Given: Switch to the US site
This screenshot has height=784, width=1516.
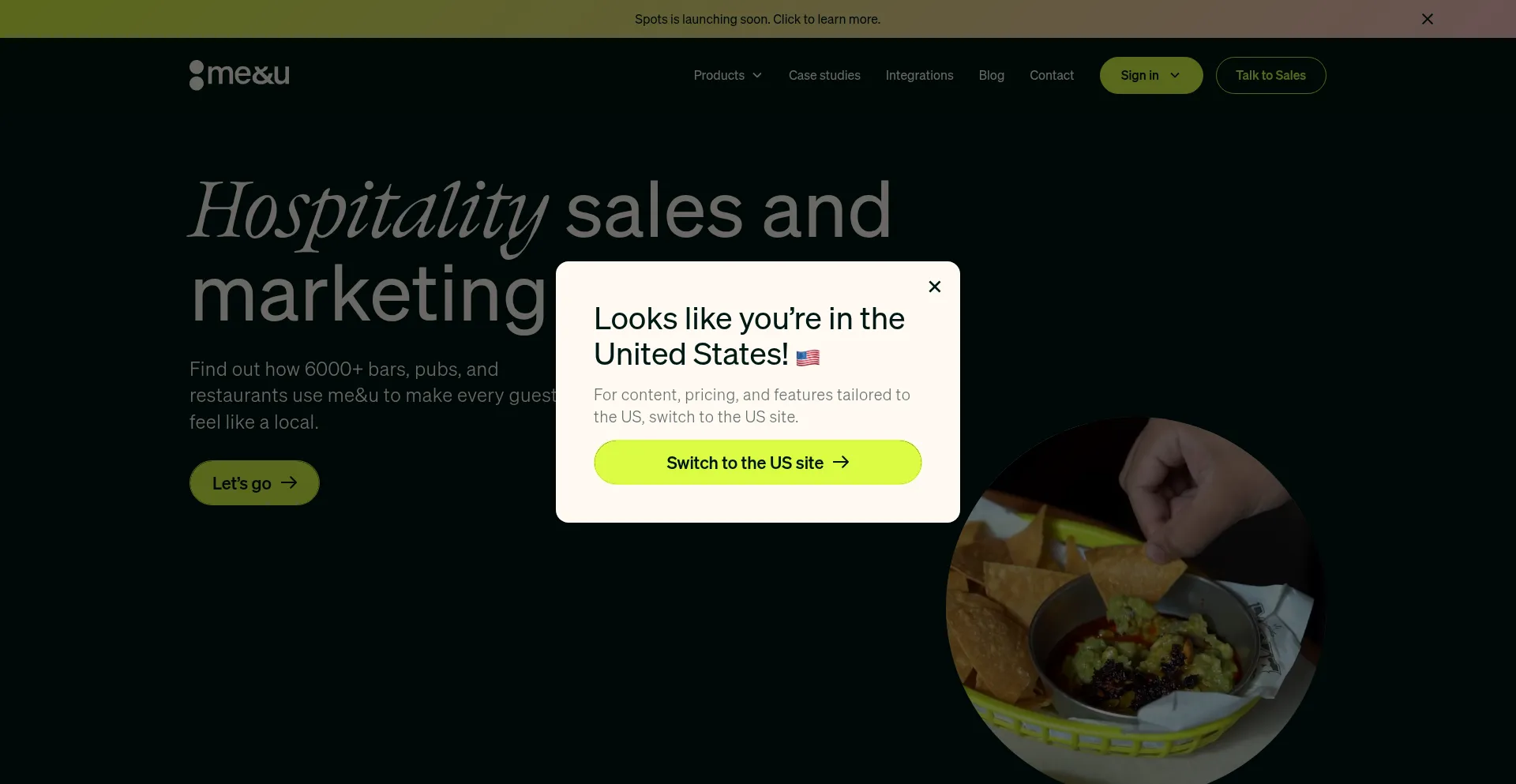Looking at the screenshot, I should tap(757, 463).
